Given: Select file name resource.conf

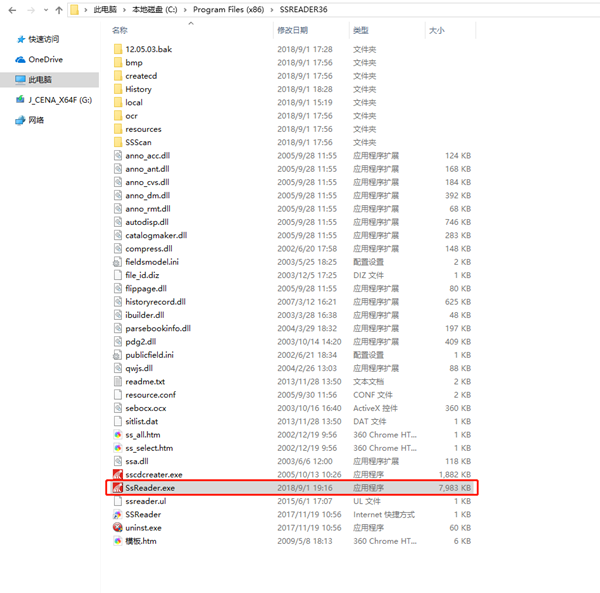Looking at the screenshot, I should (x=151, y=395).
